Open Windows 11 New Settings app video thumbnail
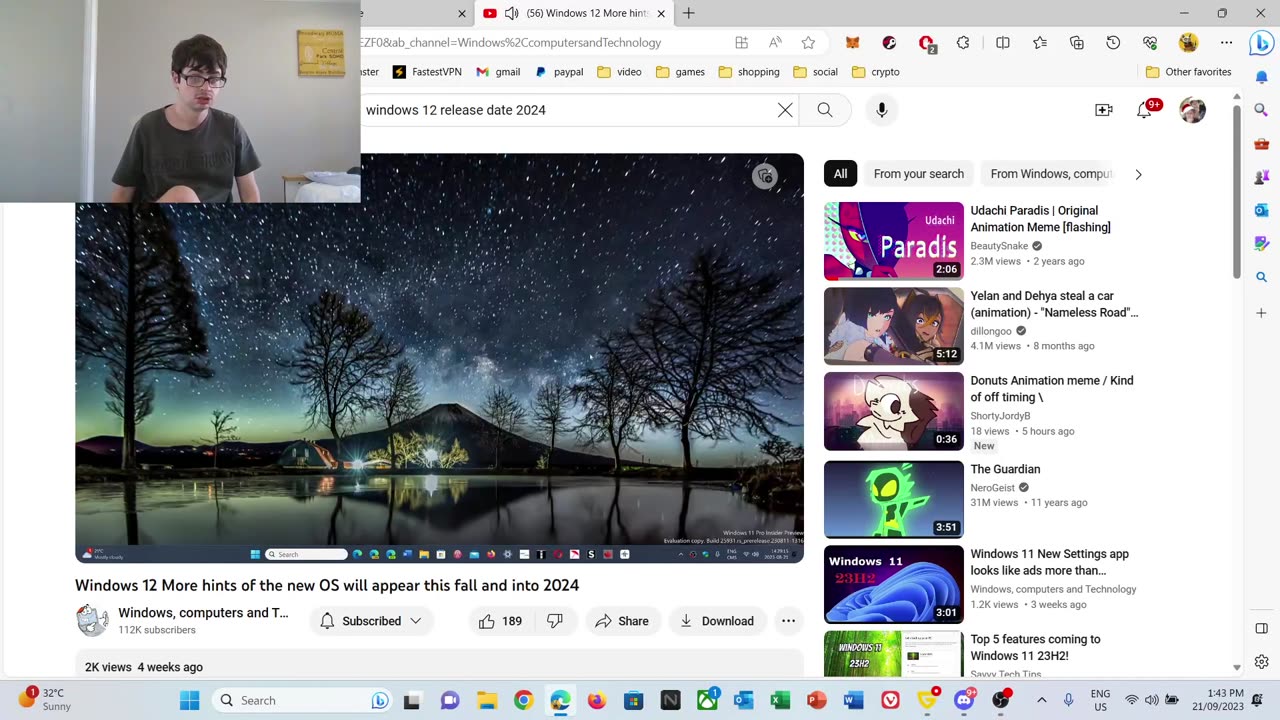The width and height of the screenshot is (1280, 720). point(894,584)
